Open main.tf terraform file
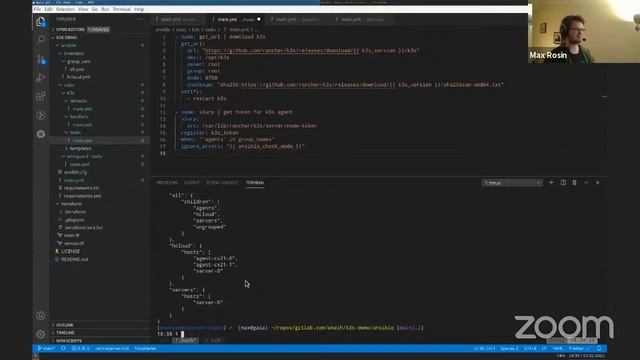 (71, 235)
